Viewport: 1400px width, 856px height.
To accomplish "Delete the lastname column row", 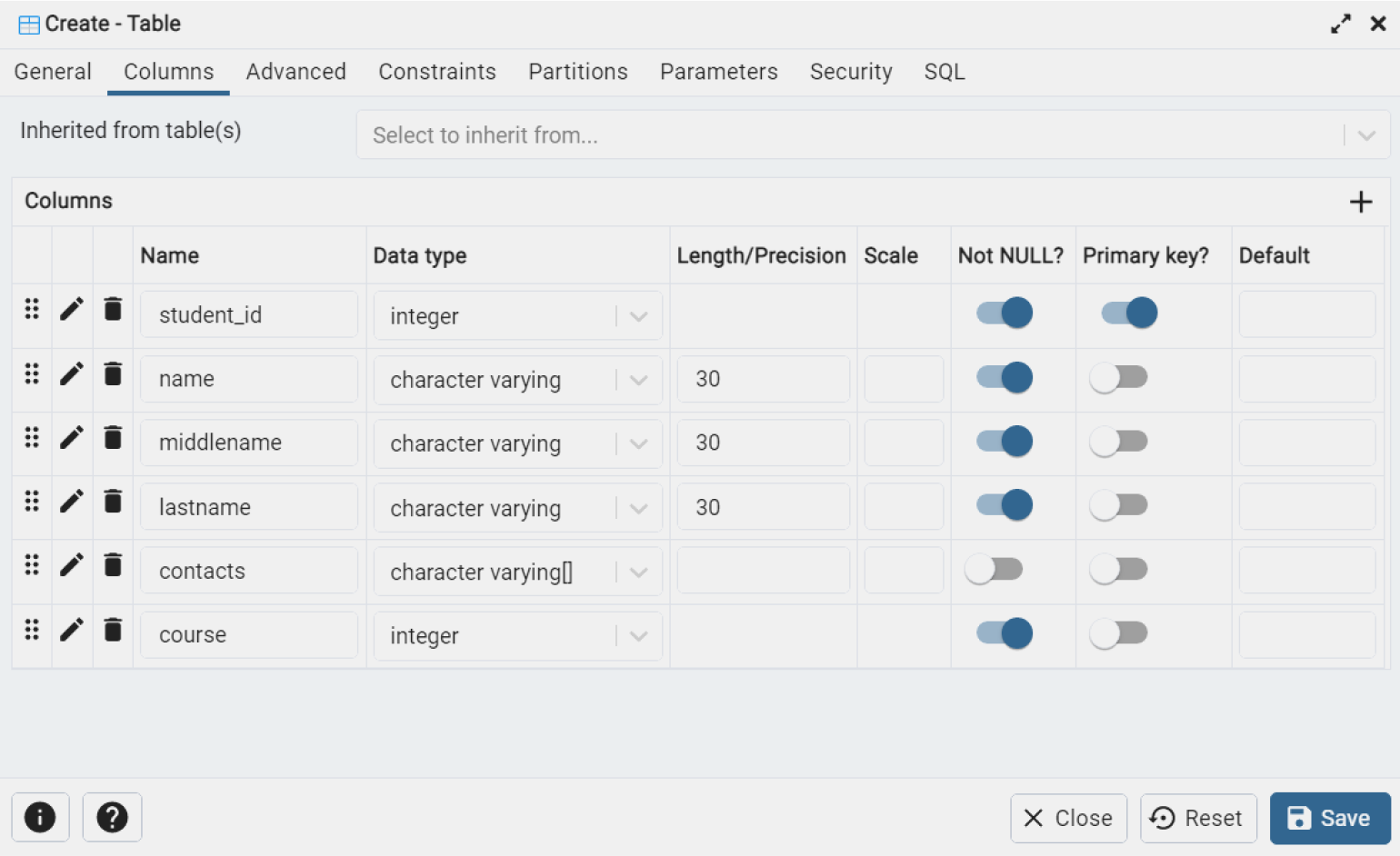I will point(113,501).
